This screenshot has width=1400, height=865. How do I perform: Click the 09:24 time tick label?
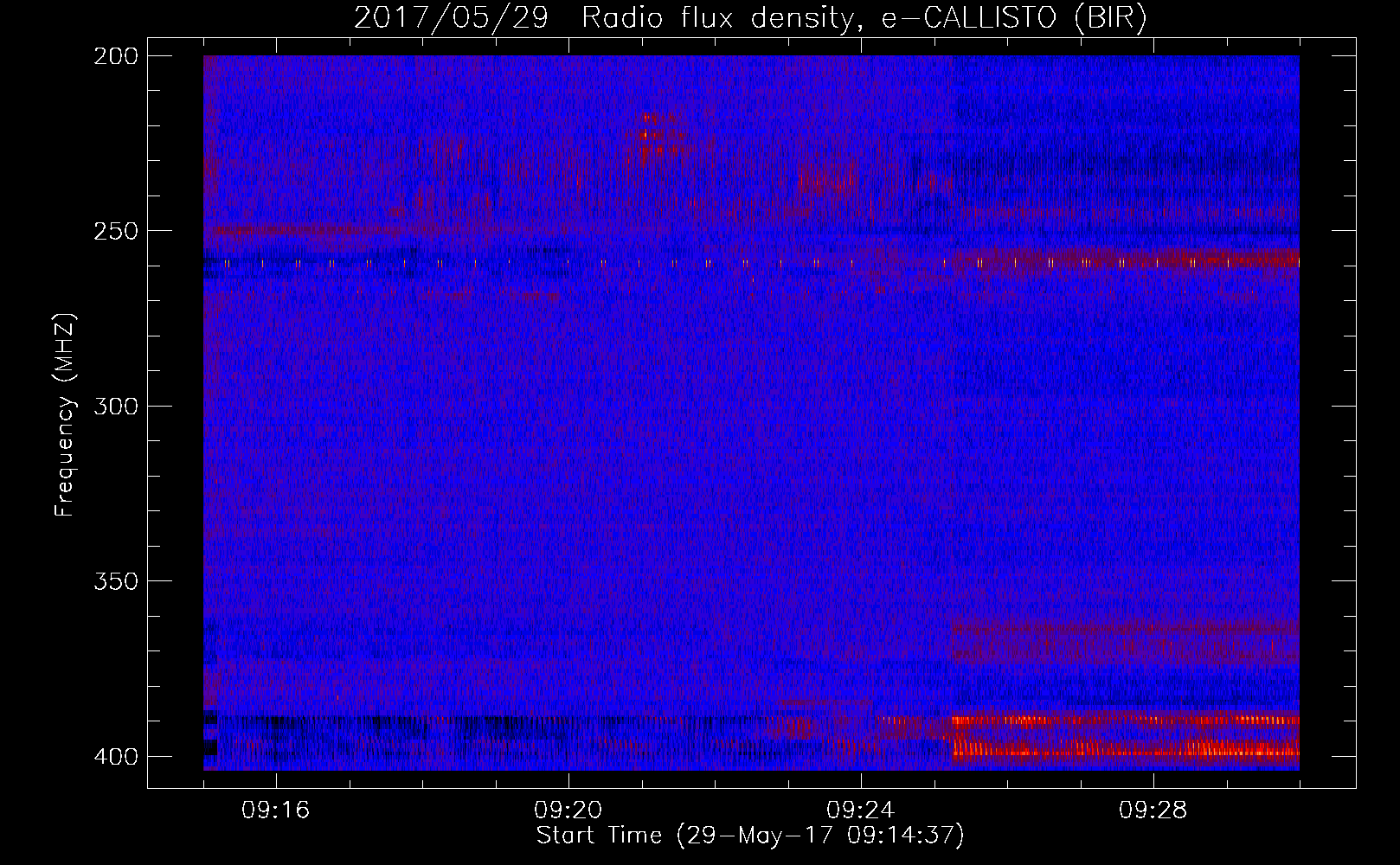[861, 811]
